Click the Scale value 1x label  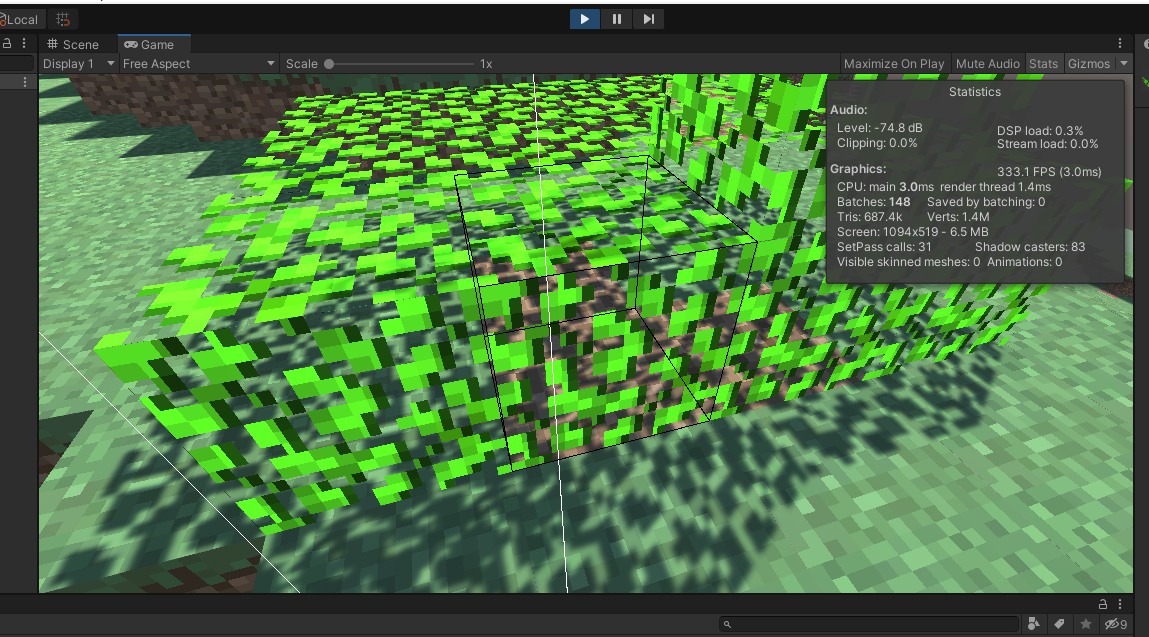[486, 64]
